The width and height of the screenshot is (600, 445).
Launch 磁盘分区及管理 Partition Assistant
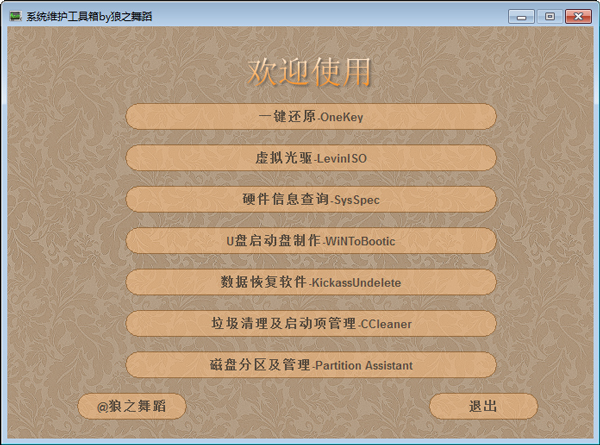pos(311,365)
